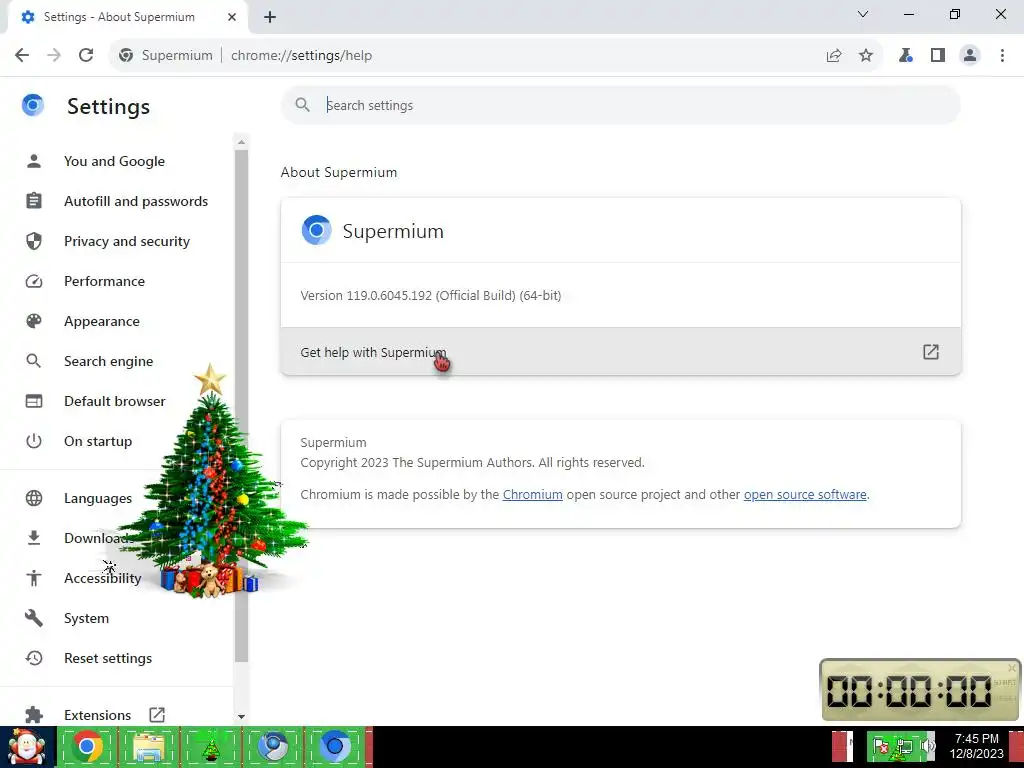Close the Settings - About Supermium tab

coord(232,17)
